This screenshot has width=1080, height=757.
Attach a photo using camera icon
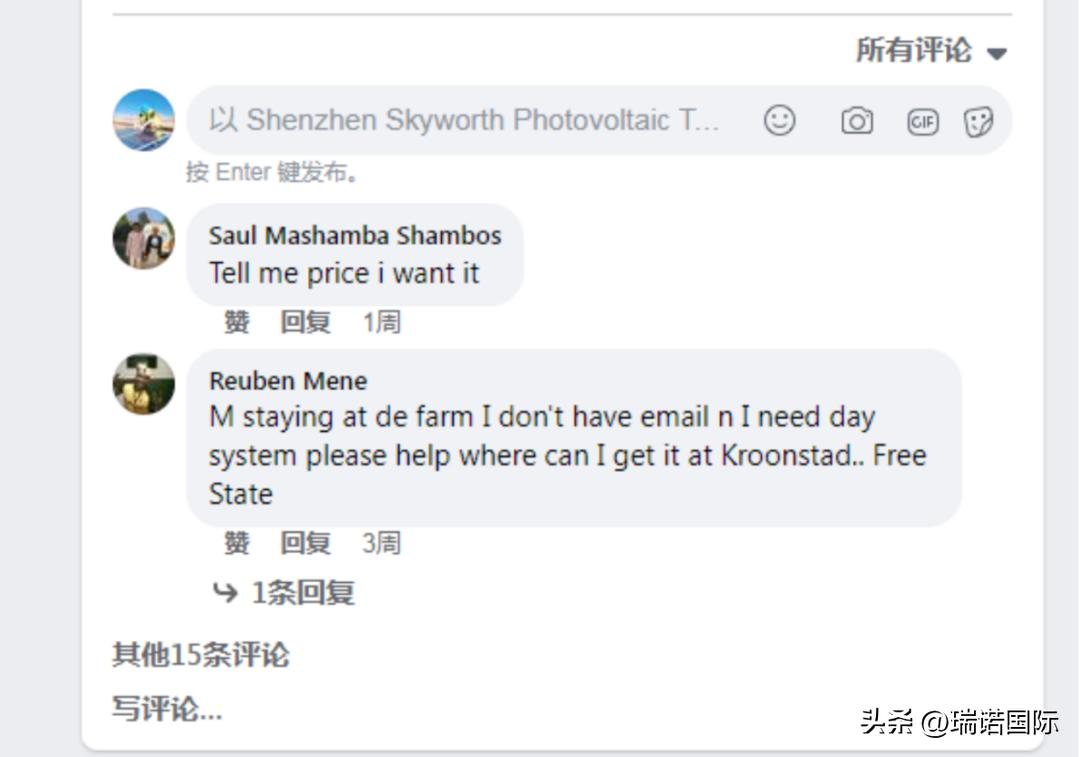click(x=856, y=121)
